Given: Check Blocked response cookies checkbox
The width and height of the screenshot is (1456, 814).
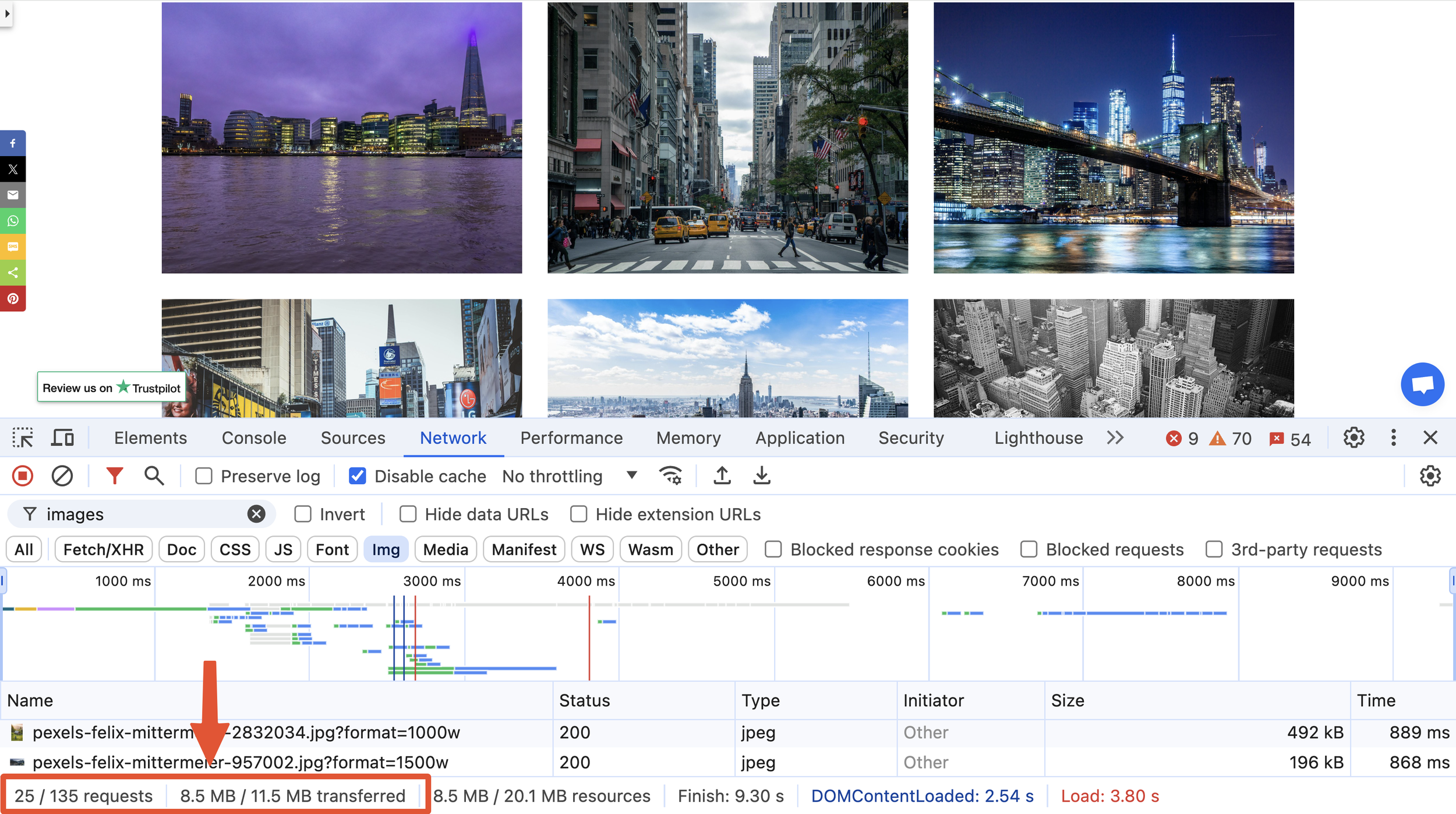Looking at the screenshot, I should click(773, 549).
